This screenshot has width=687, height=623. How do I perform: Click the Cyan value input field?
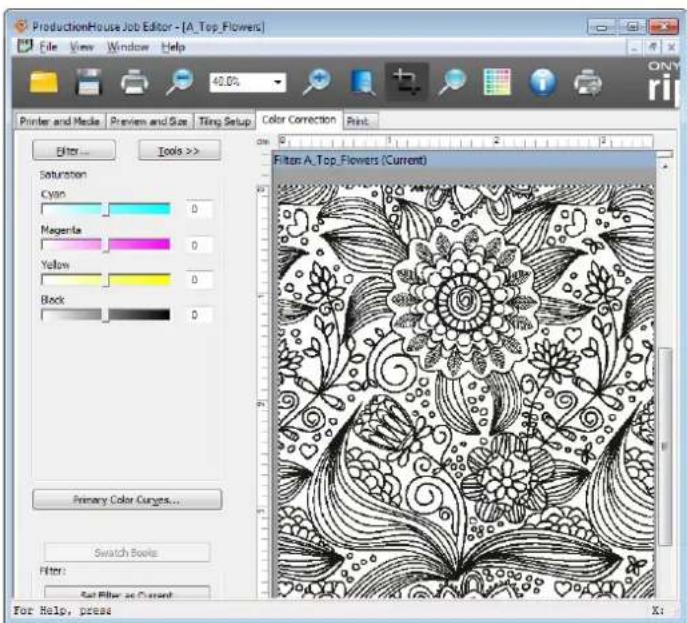[199, 209]
